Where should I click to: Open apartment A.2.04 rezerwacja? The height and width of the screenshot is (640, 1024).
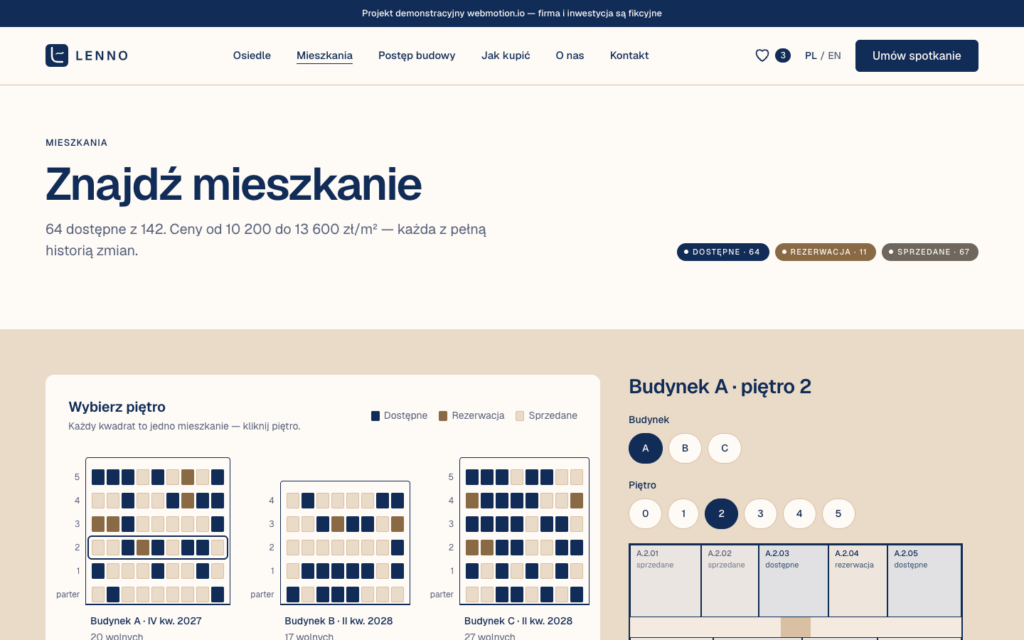coord(857,581)
